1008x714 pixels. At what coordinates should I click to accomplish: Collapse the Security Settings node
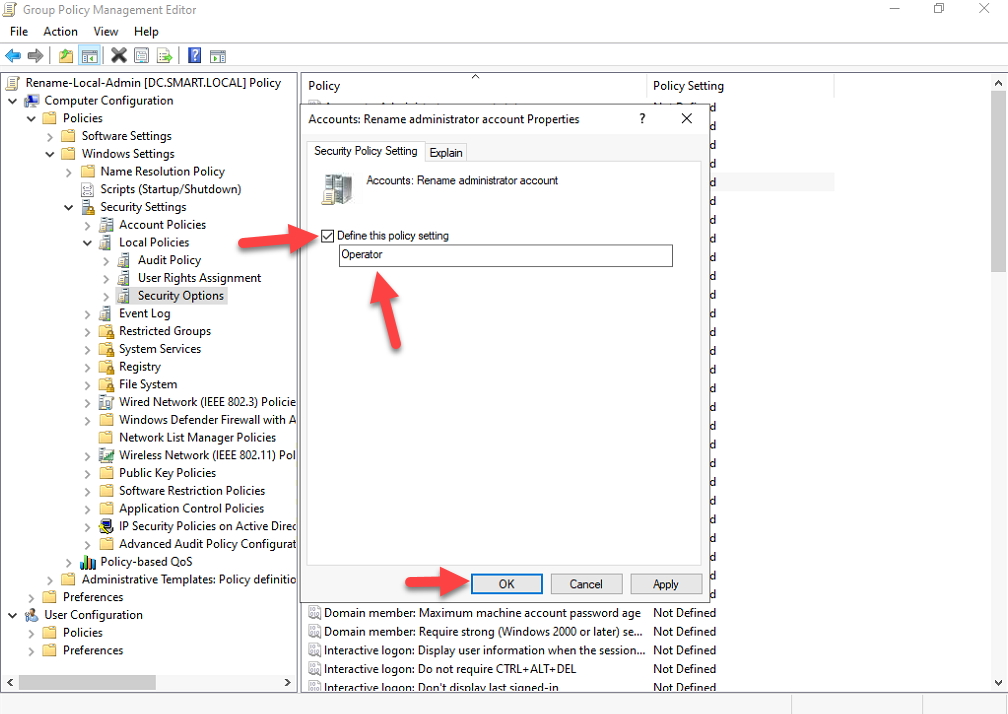coord(69,208)
